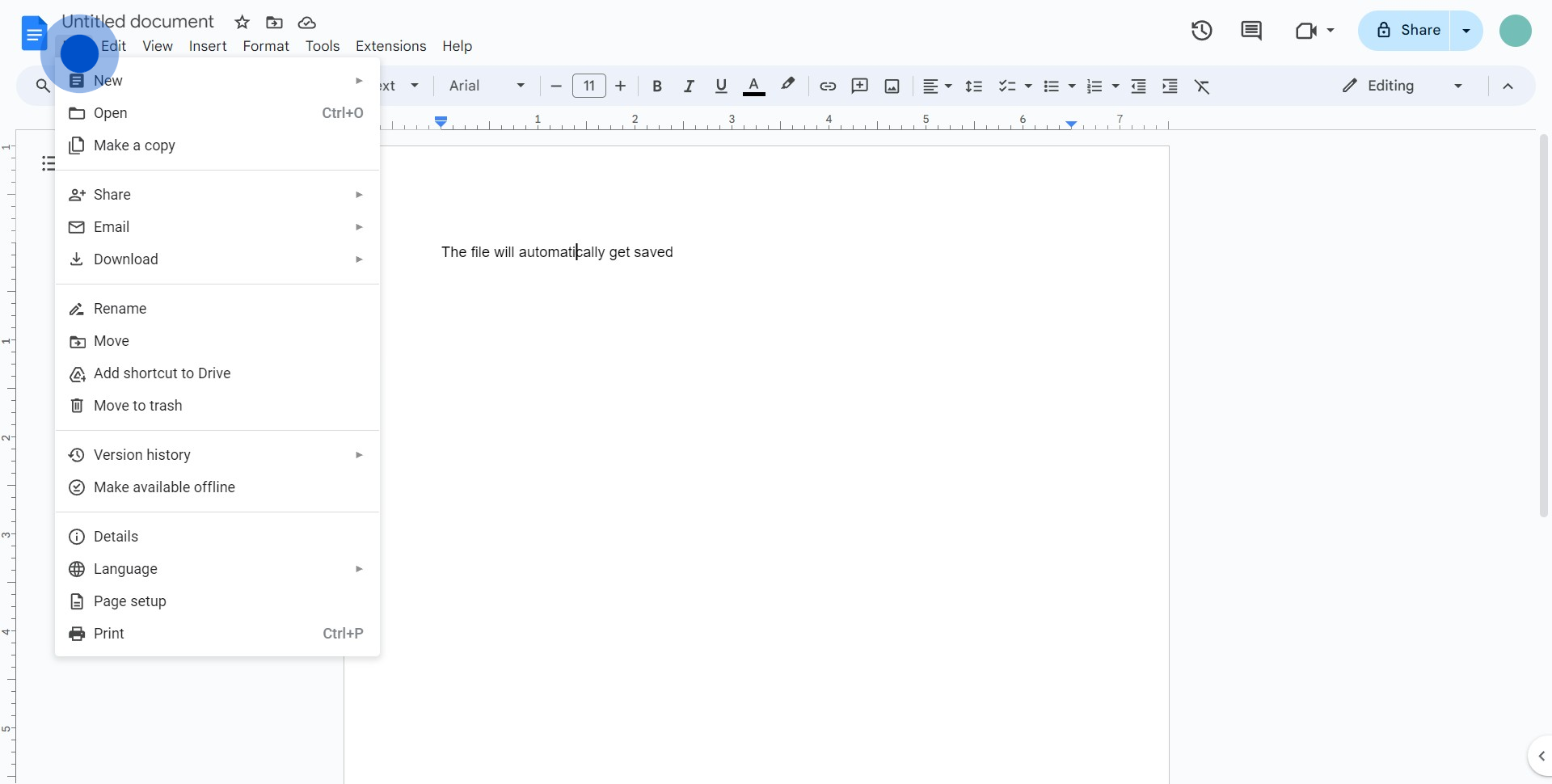Toggle italic formatting

[689, 86]
